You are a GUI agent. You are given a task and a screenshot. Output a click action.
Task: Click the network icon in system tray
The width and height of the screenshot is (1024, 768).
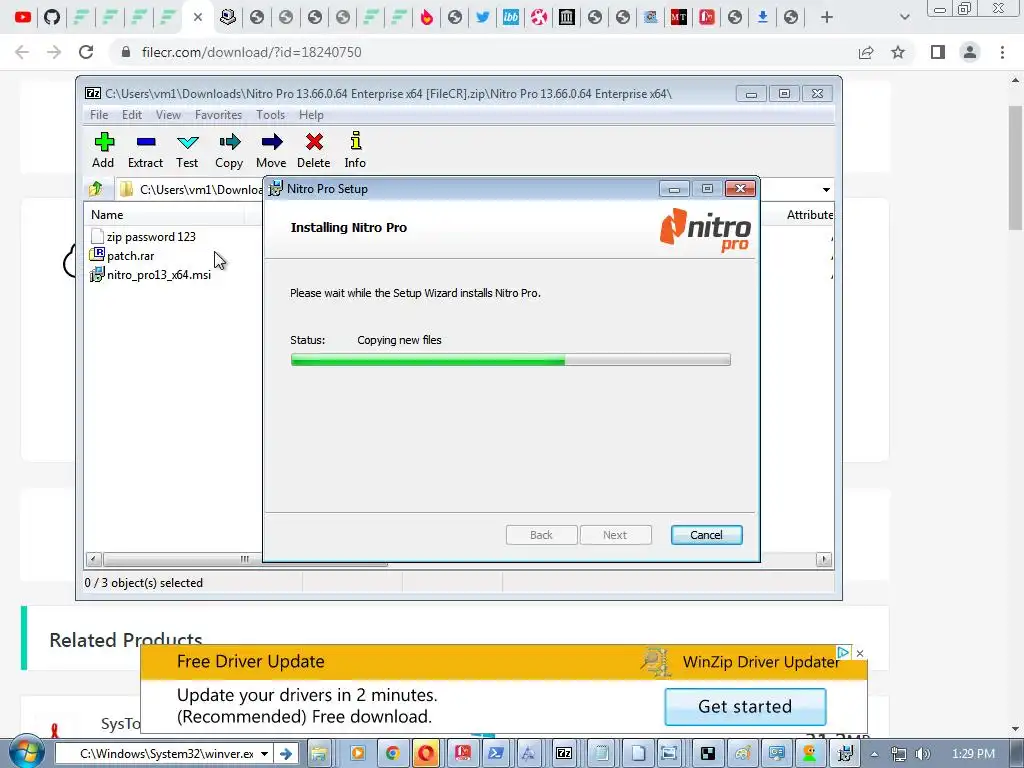coord(899,754)
